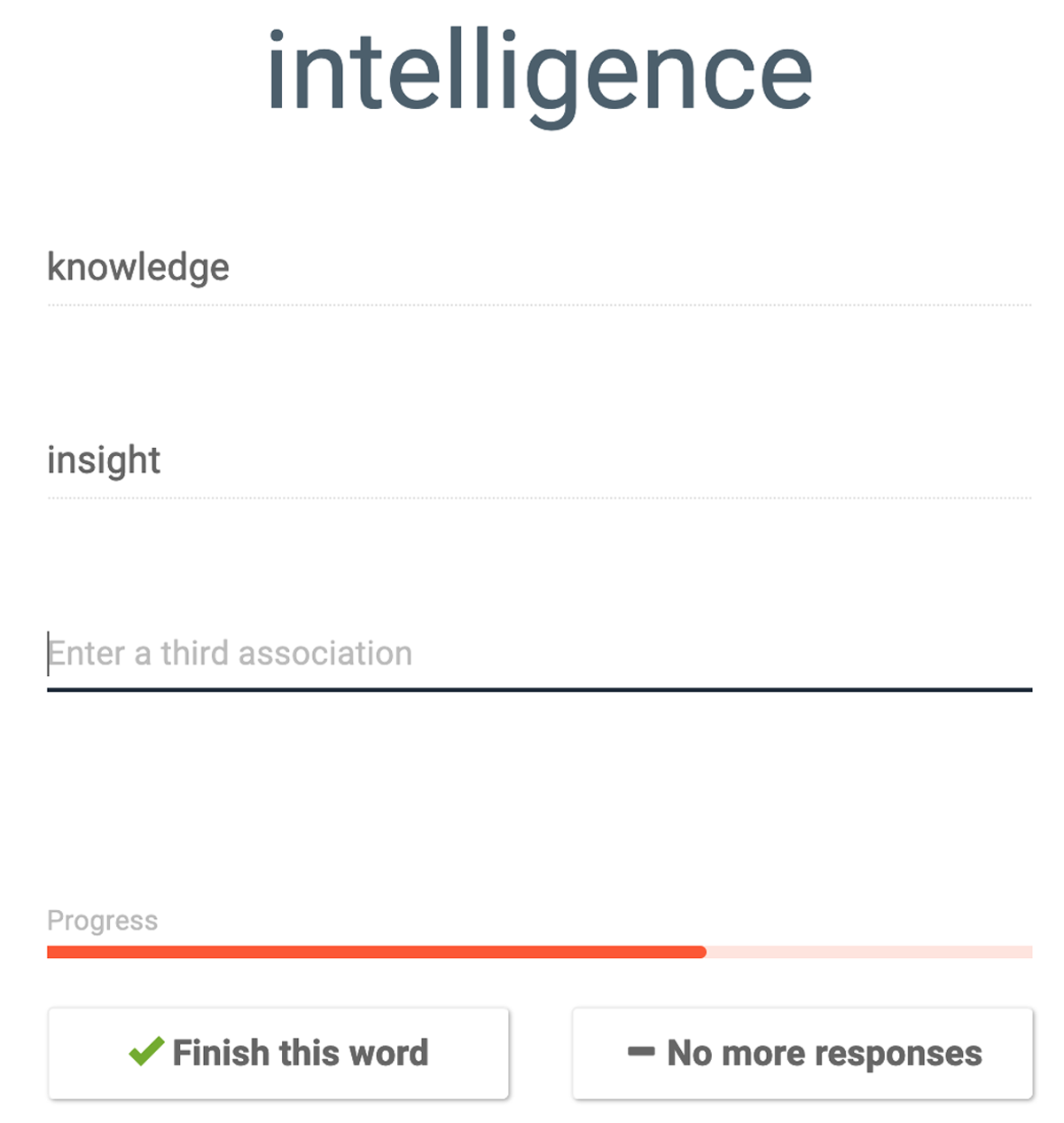Click the green checkmark icon
The width and height of the screenshot is (1064, 1123).
146,1051
